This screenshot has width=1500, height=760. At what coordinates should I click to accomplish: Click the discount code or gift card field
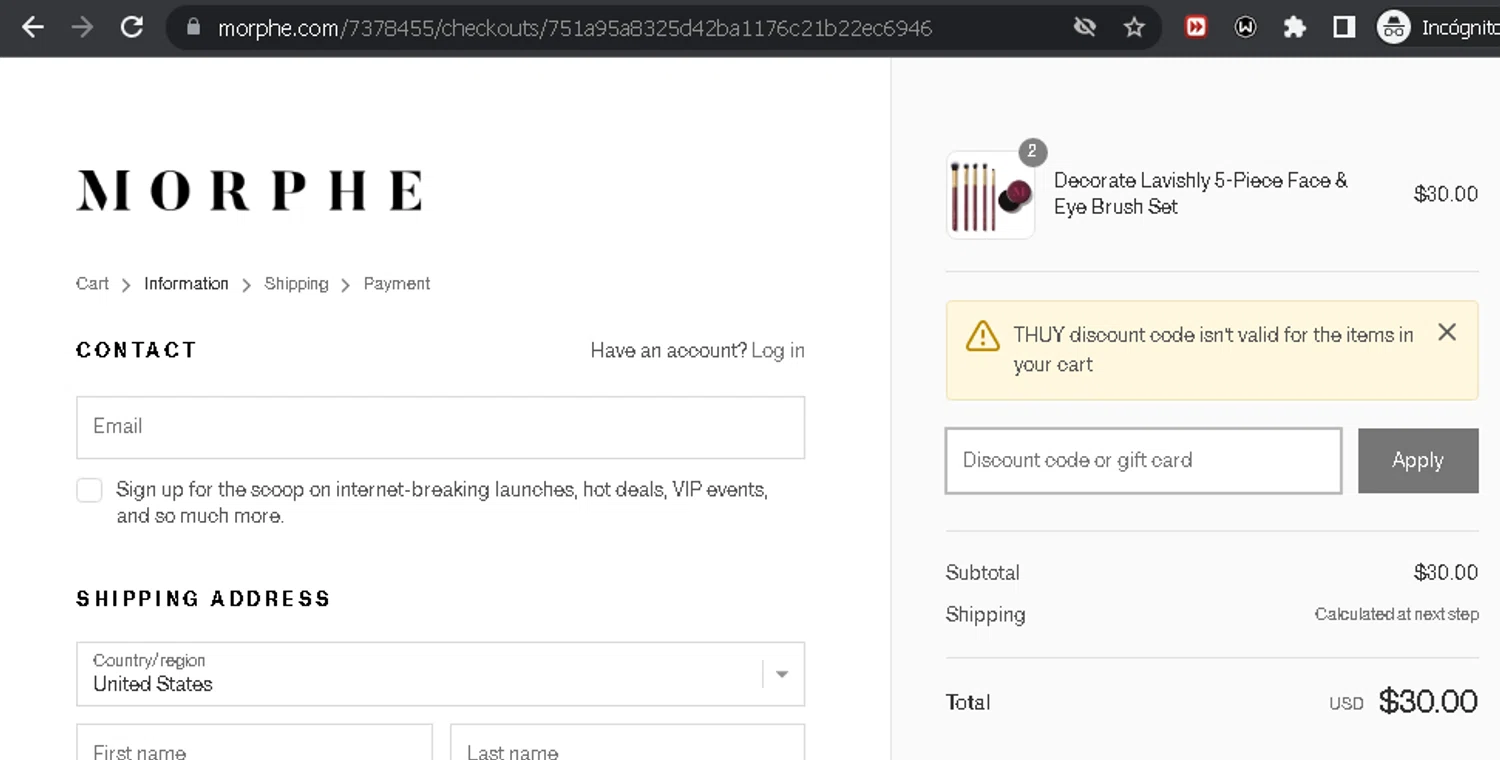tap(1143, 461)
